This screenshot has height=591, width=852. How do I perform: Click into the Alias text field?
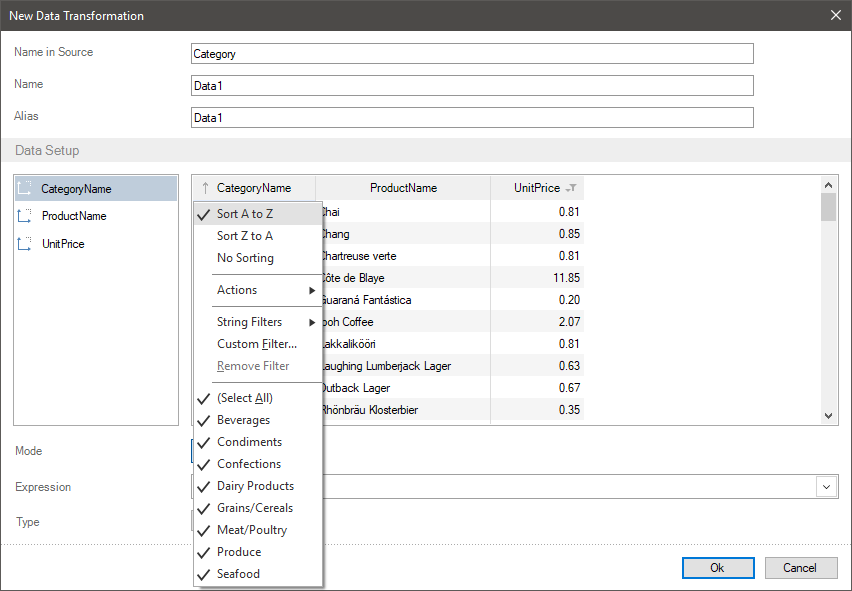(x=471, y=118)
